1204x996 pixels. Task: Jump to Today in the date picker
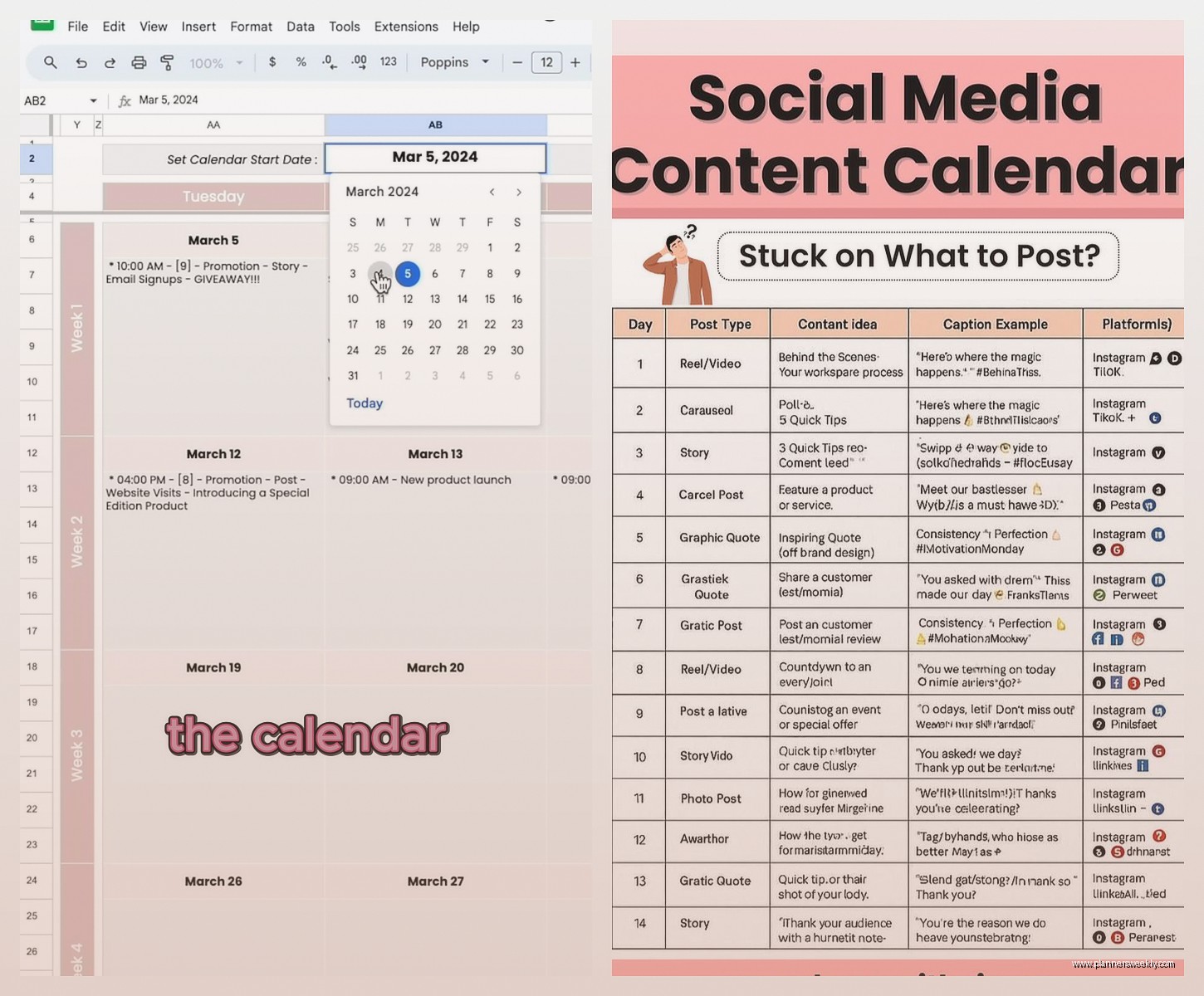[364, 403]
